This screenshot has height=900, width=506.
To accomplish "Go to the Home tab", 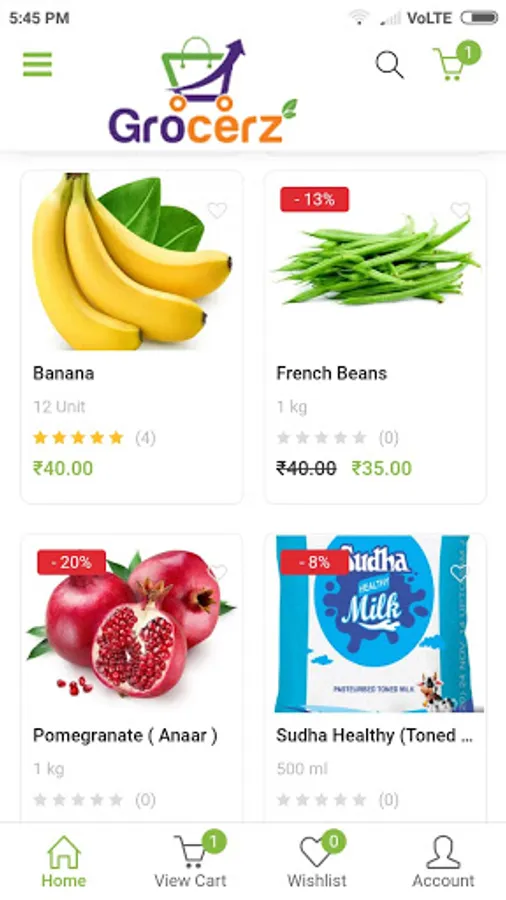I will point(64,862).
